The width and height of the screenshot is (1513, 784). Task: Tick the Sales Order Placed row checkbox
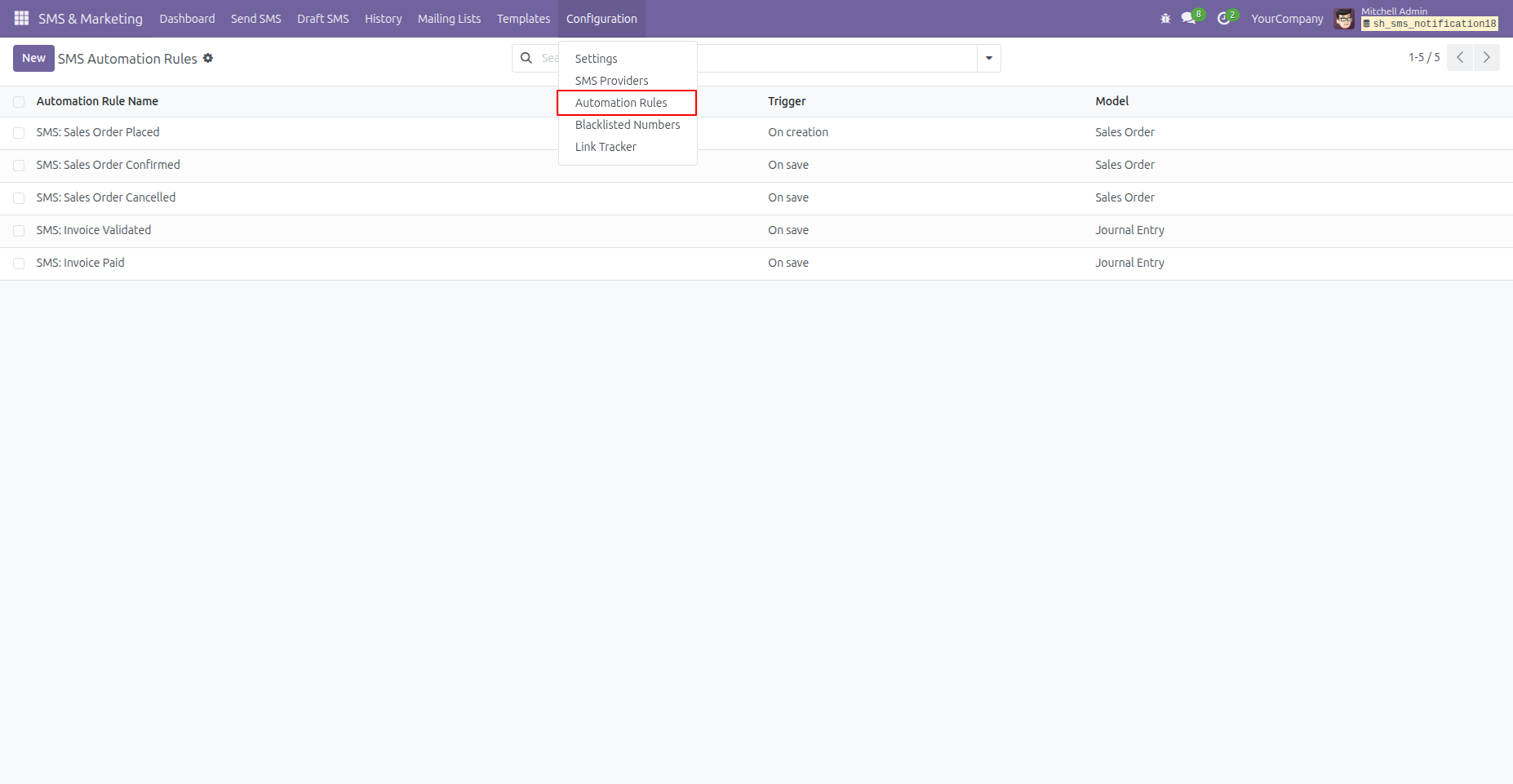(x=19, y=133)
